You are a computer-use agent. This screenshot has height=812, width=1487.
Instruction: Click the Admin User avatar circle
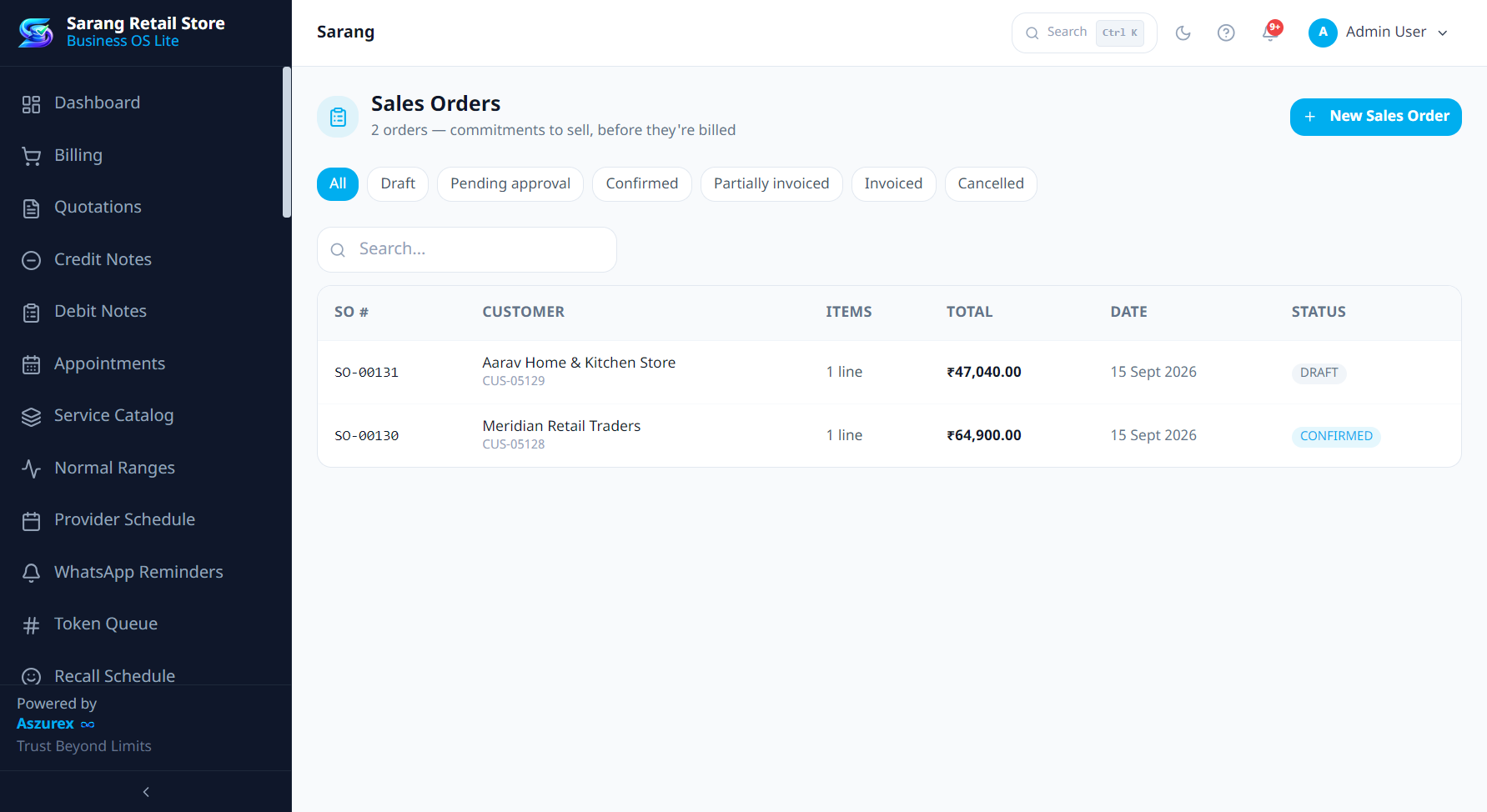pyautogui.click(x=1323, y=33)
